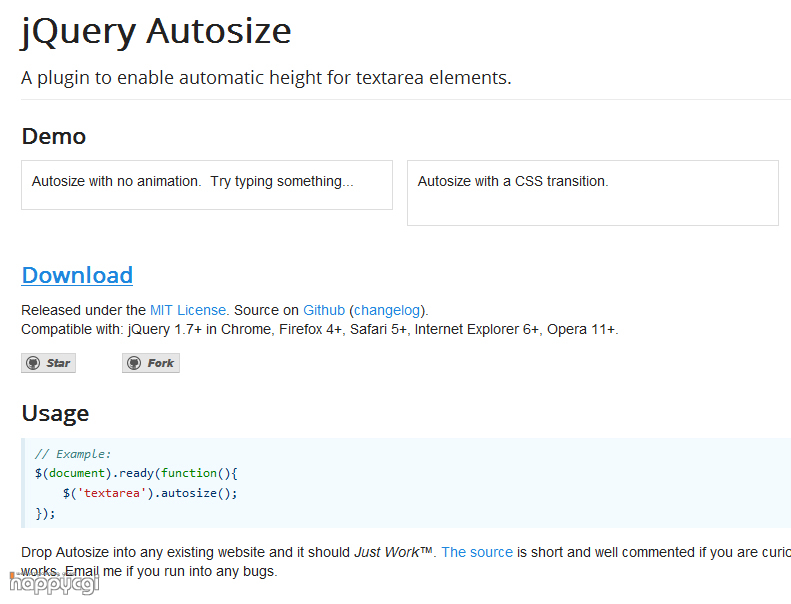Image resolution: width=791 pixels, height=604 pixels.
Task: Click the $('textarea').autosize() code line
Action: [x=150, y=493]
